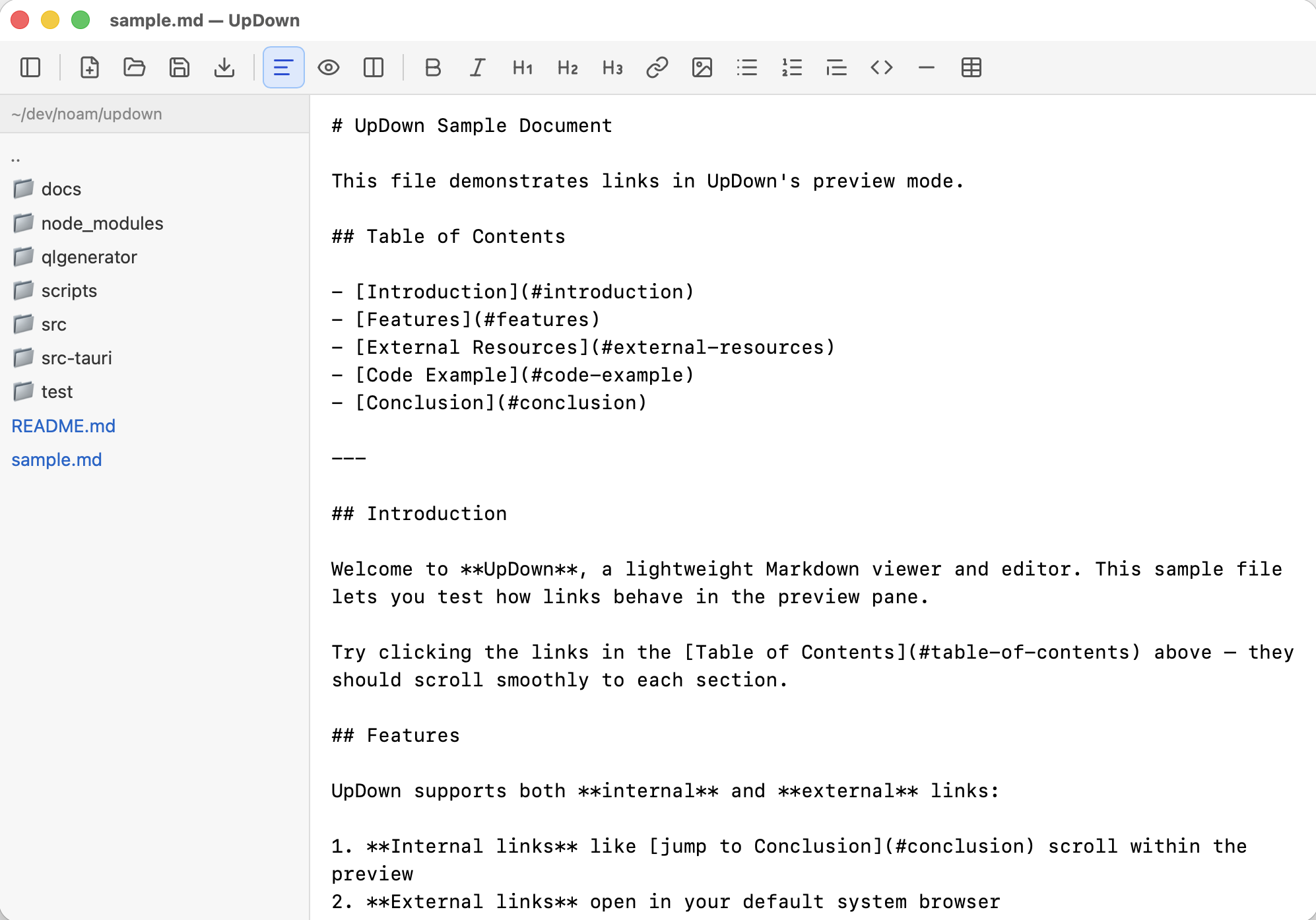
Task: Insert an image
Action: [x=702, y=67]
